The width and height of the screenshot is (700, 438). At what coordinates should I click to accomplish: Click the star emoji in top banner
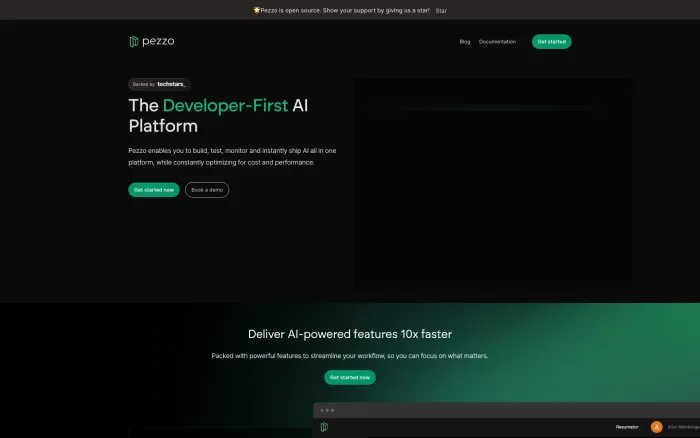(257, 10)
